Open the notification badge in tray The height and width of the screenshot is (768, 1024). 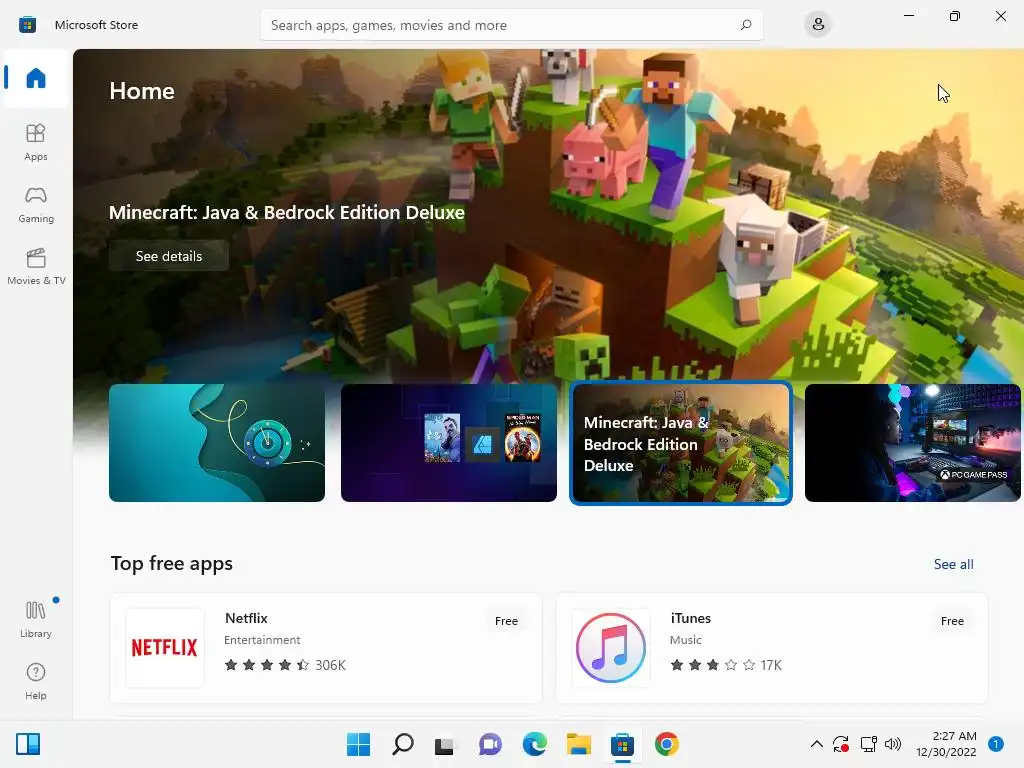[x=995, y=744]
